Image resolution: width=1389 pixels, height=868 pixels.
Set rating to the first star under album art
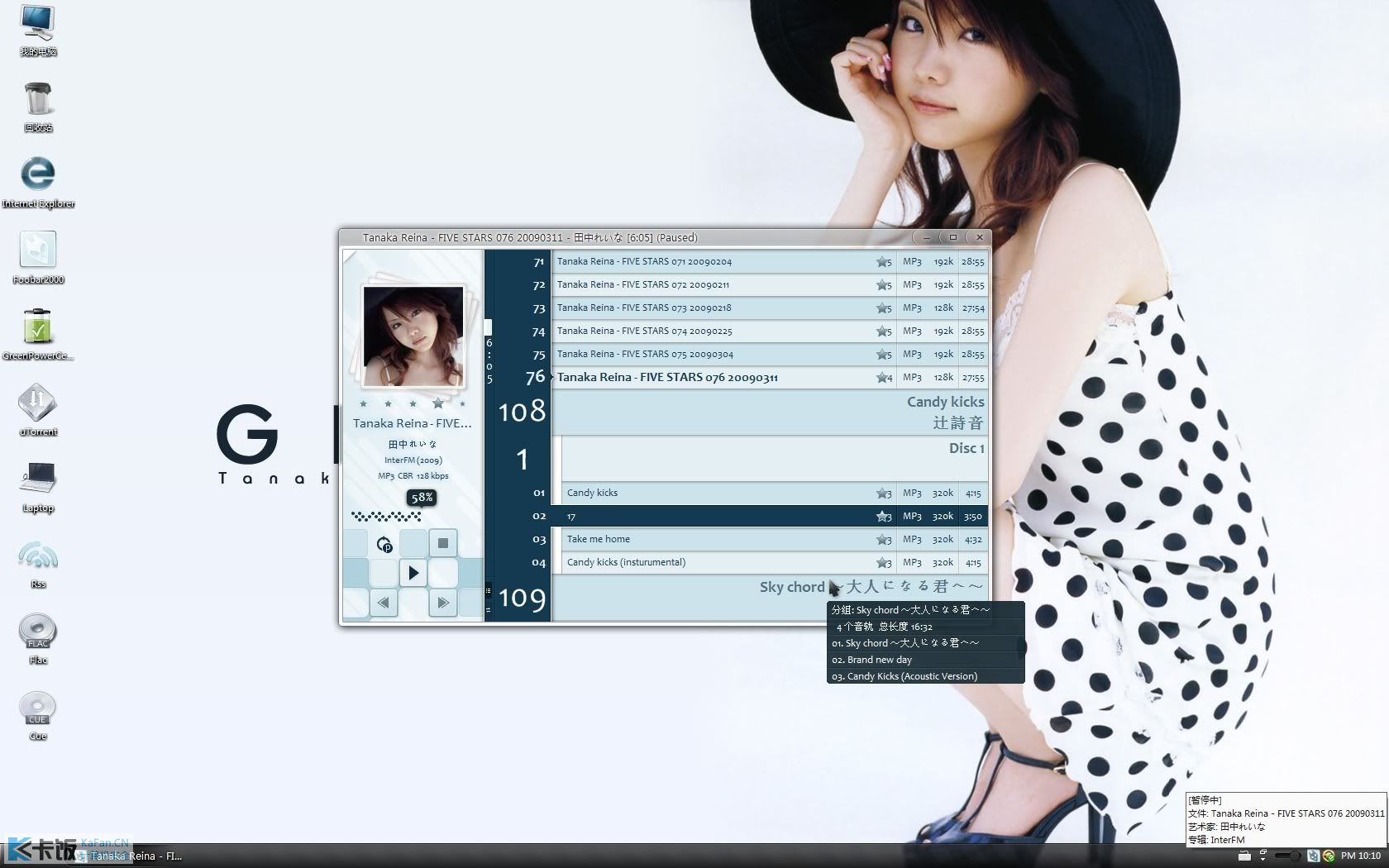[x=363, y=404]
